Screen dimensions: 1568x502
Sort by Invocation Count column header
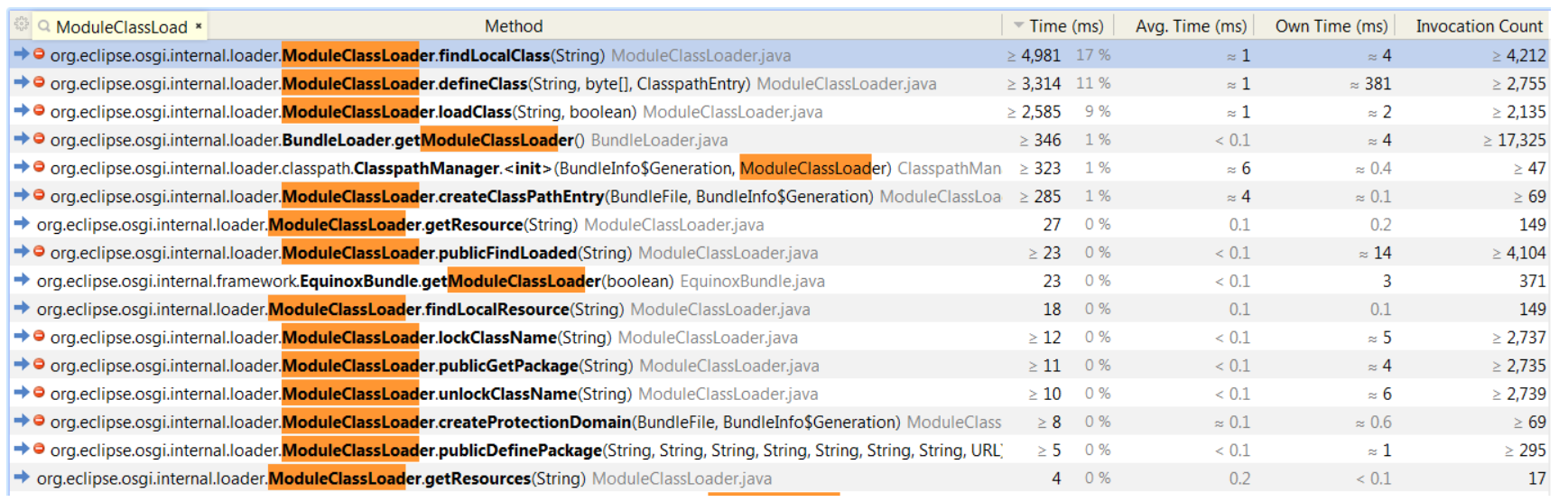(1479, 26)
